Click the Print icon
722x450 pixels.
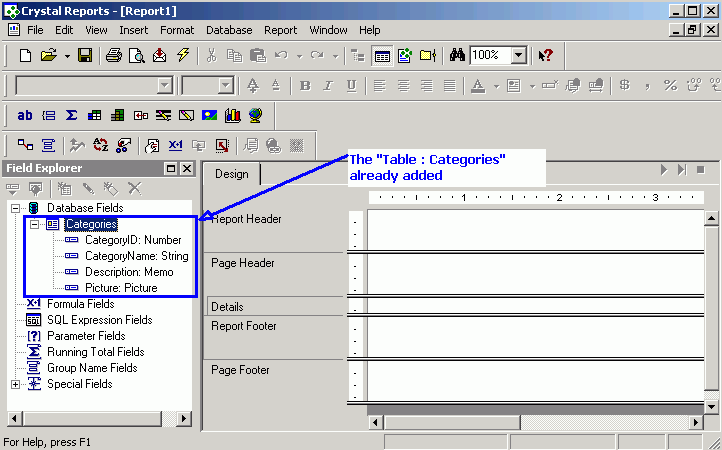tap(114, 55)
